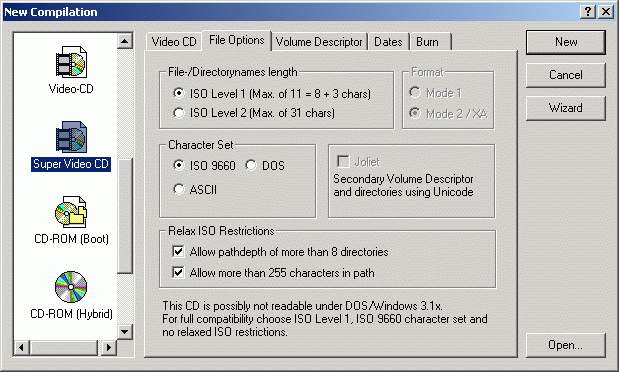Click the question mark help icon
Screen dimensions: 619x372
click(588, 12)
